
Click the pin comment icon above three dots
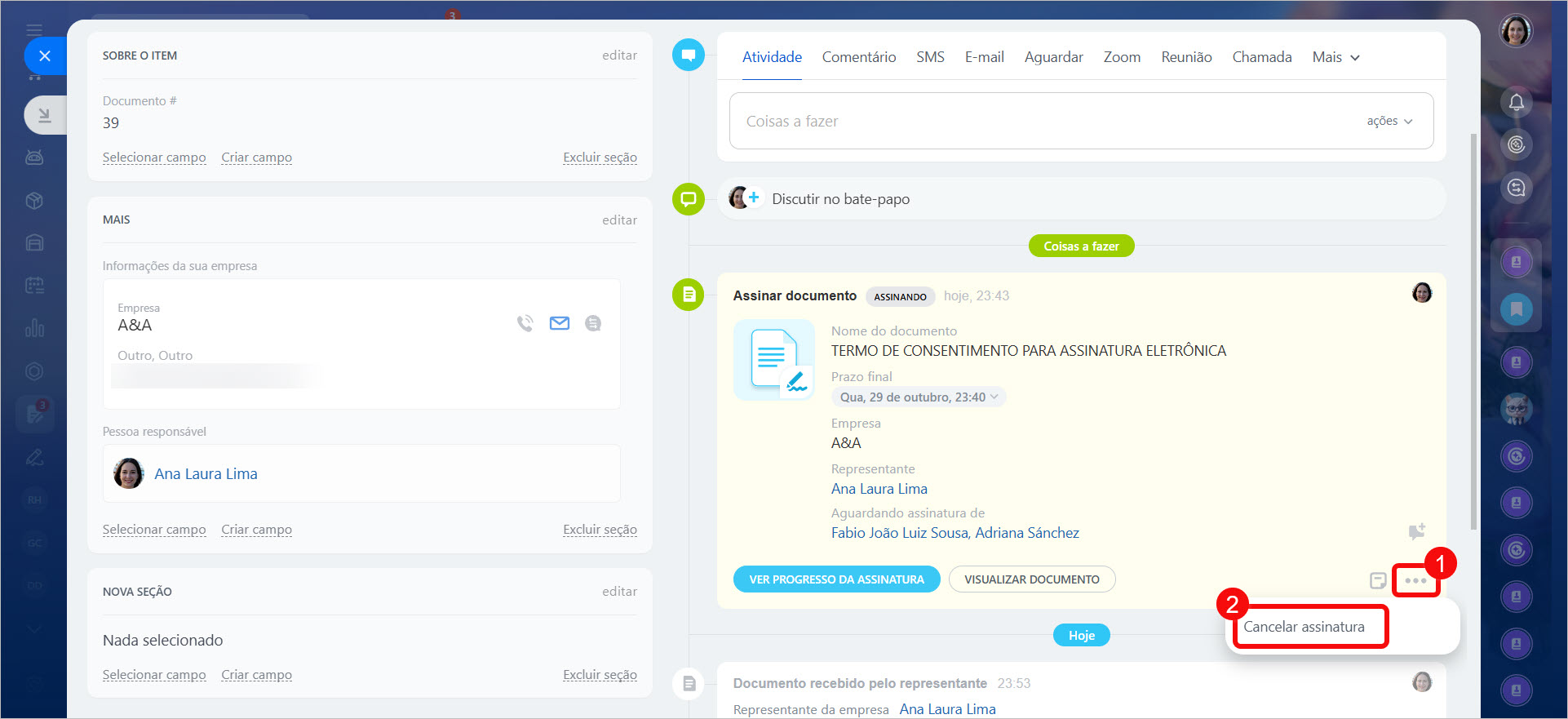click(1417, 531)
